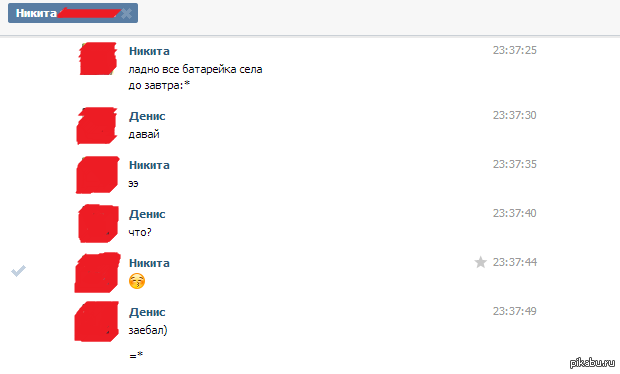Screen dimensions: 620x374
Task: Open Денис's avatar beside the last message
Action: pyautogui.click(x=96, y=321)
